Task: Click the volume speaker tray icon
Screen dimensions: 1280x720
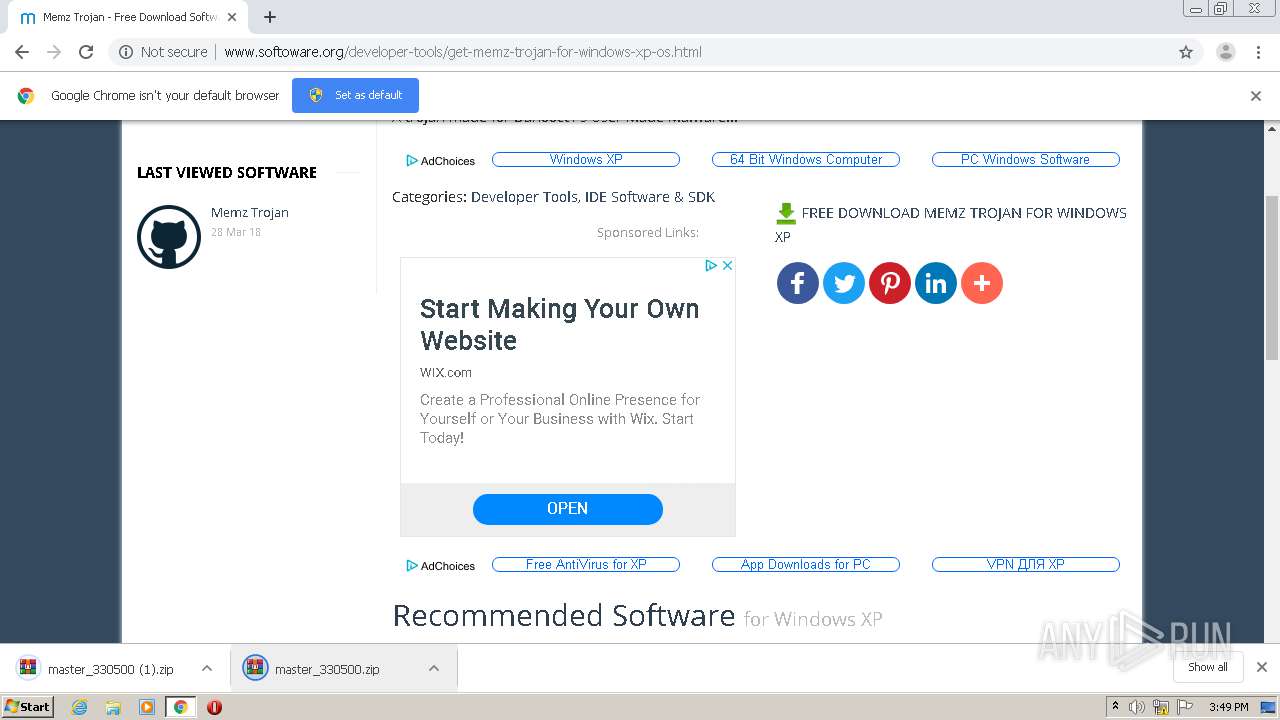Action: [1136, 707]
